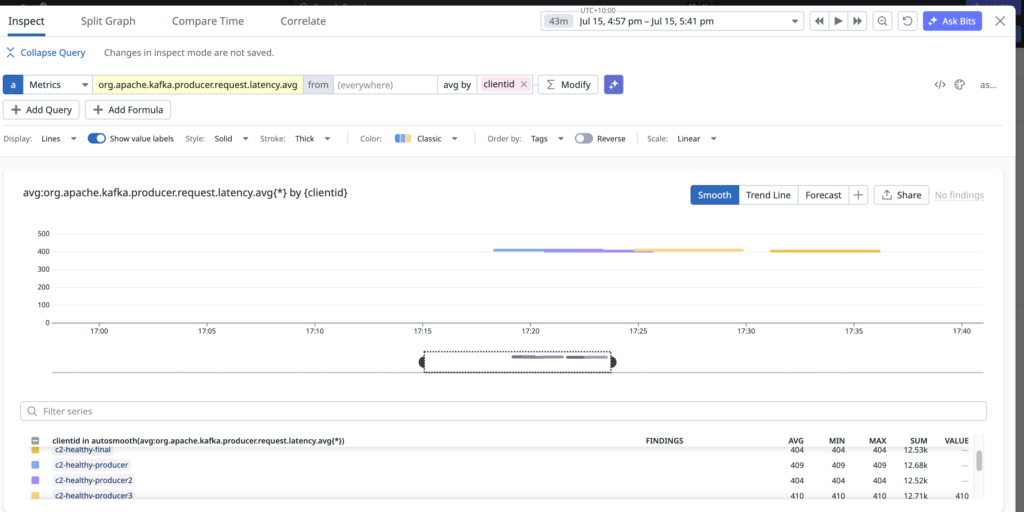The width and height of the screenshot is (1024, 512).
Task: Remove the clientid group-by tag
Action: pyautogui.click(x=524, y=84)
